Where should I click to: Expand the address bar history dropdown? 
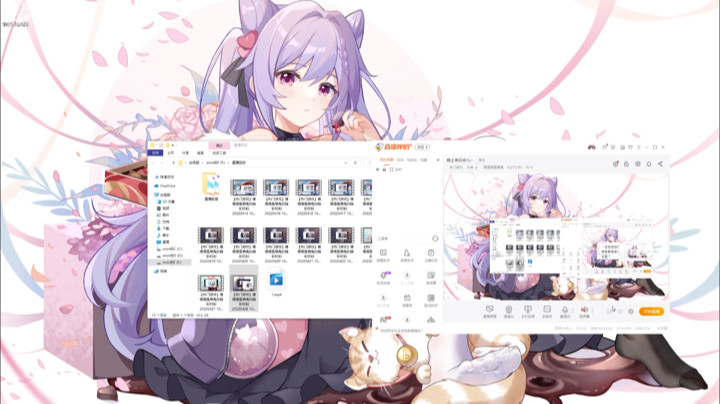click(345, 163)
